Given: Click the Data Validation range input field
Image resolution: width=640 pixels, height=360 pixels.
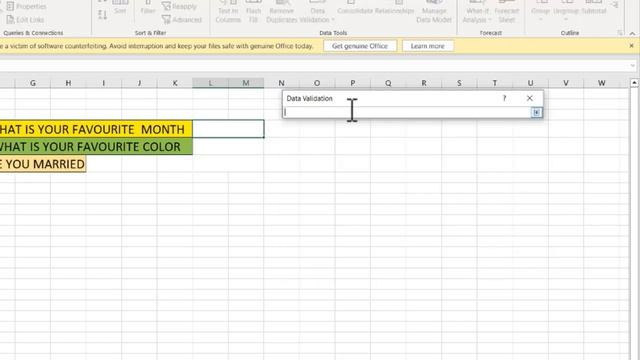Looking at the screenshot, I should tap(407, 112).
